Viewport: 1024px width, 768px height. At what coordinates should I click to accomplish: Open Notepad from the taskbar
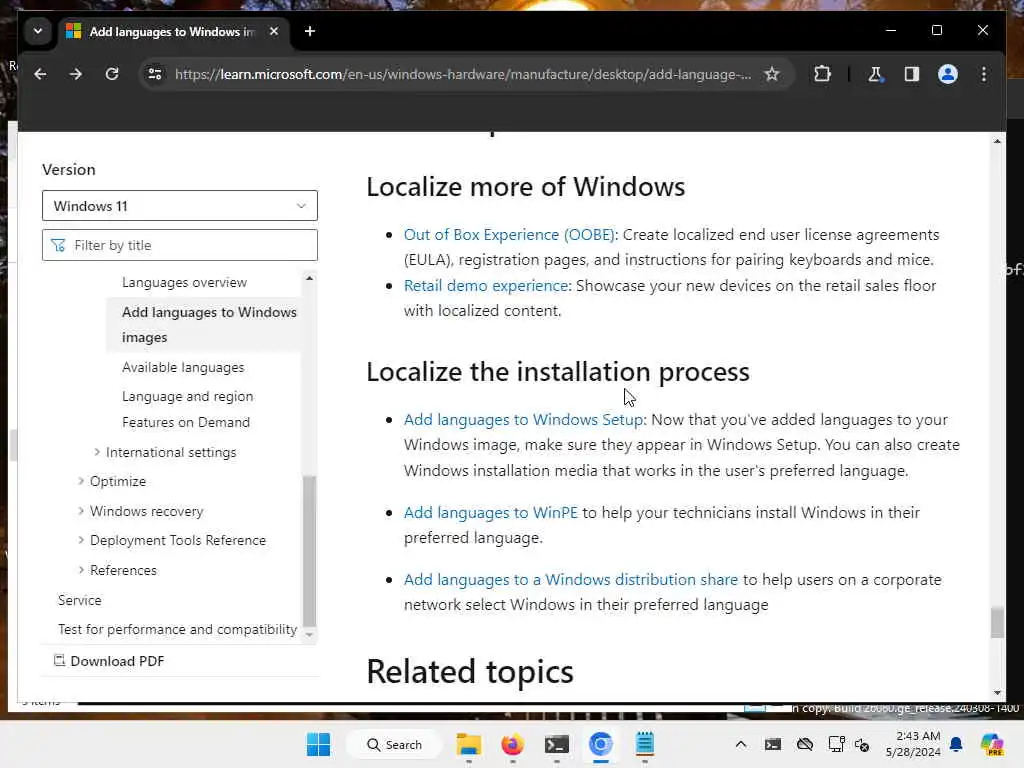click(x=645, y=744)
